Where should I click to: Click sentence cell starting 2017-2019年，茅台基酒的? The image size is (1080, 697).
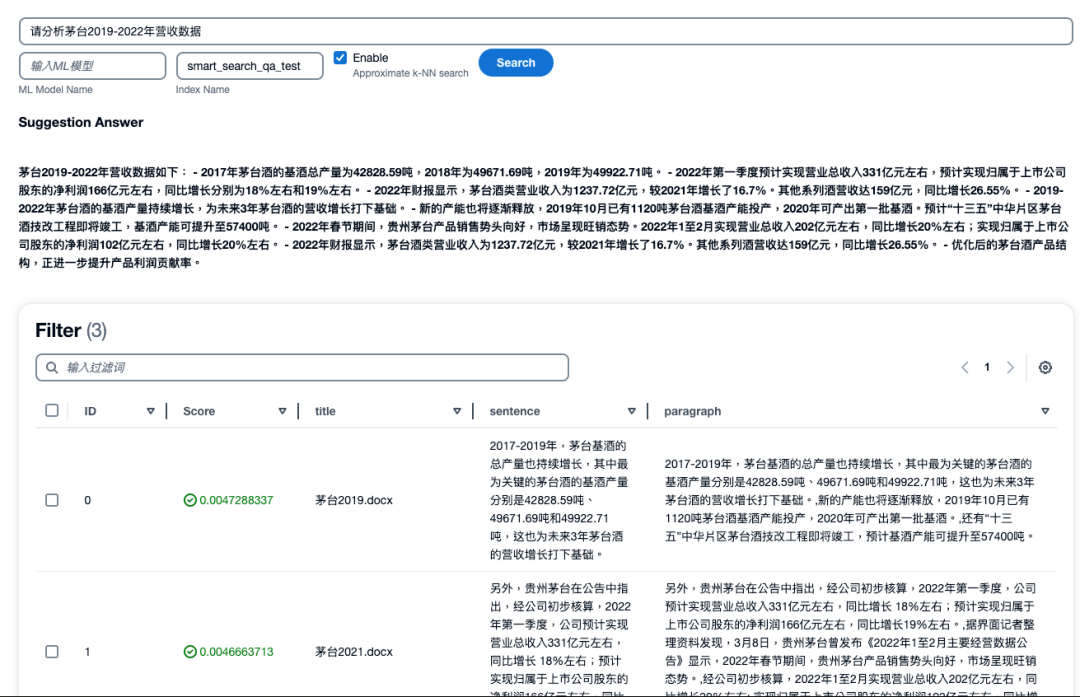click(x=559, y=500)
